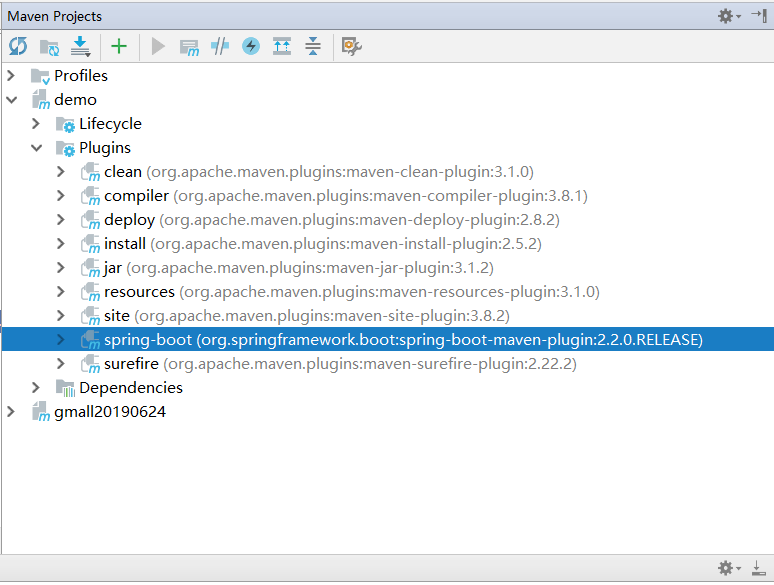This screenshot has height=585, width=774.
Task: Expand the spring-boot plugin goals
Action: point(61,340)
